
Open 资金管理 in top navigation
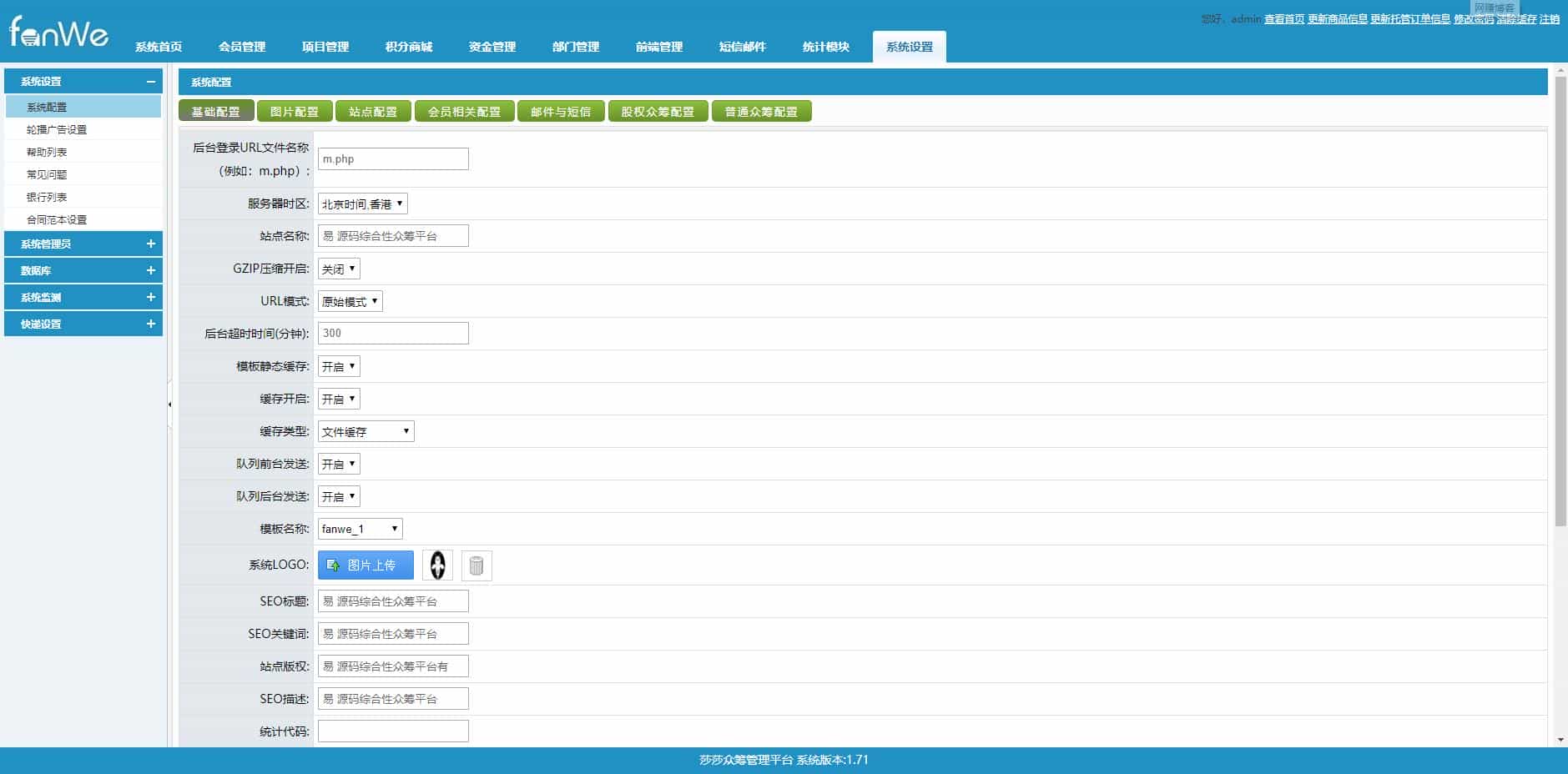[492, 47]
